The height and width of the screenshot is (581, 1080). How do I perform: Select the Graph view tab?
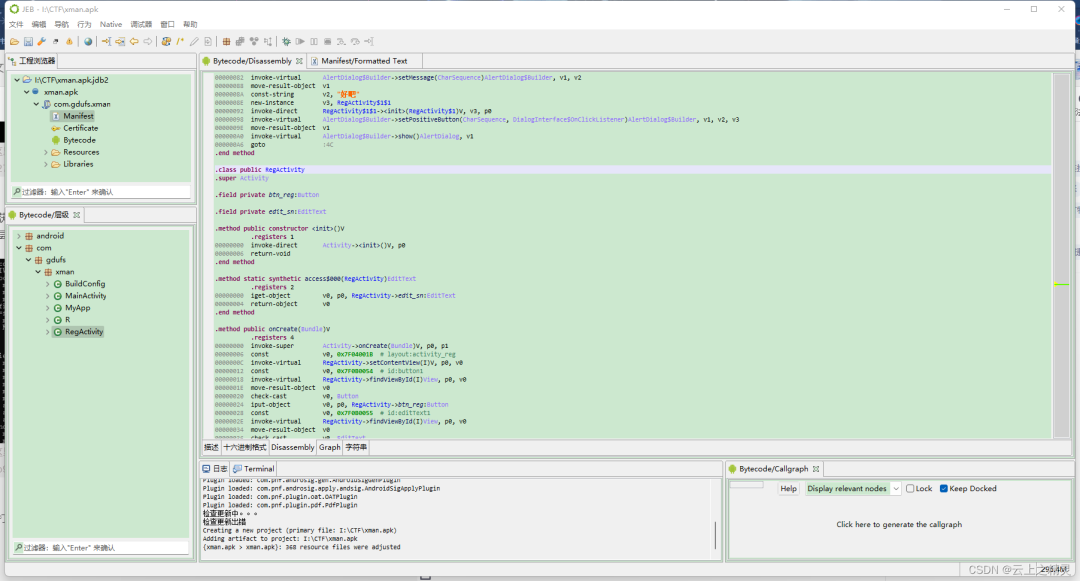click(329, 447)
